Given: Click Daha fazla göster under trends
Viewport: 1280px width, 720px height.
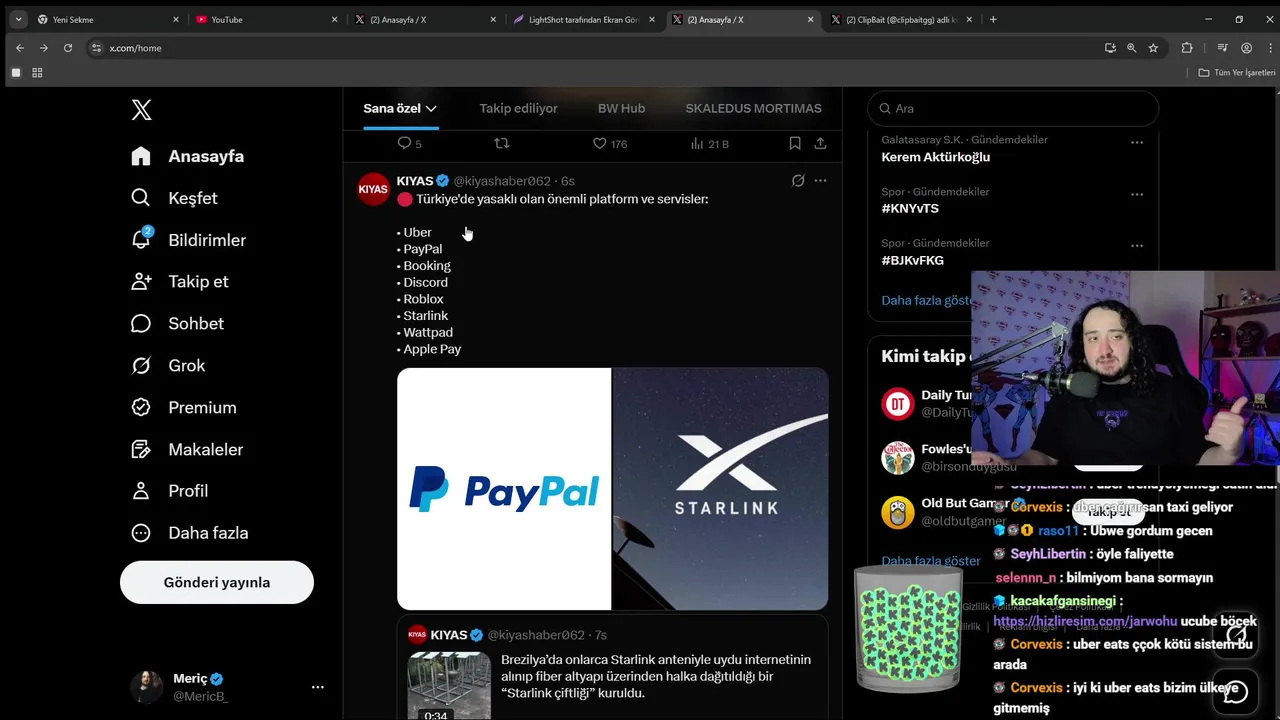Looking at the screenshot, I should coord(926,300).
